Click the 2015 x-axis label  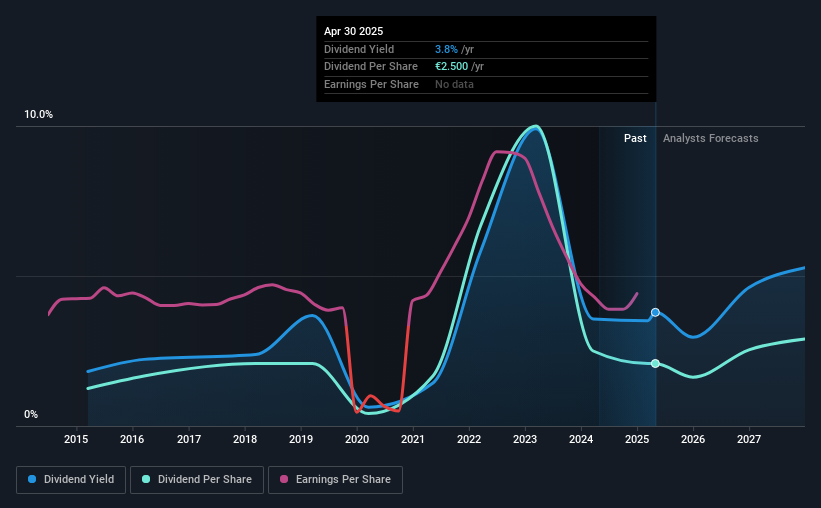tap(76, 439)
